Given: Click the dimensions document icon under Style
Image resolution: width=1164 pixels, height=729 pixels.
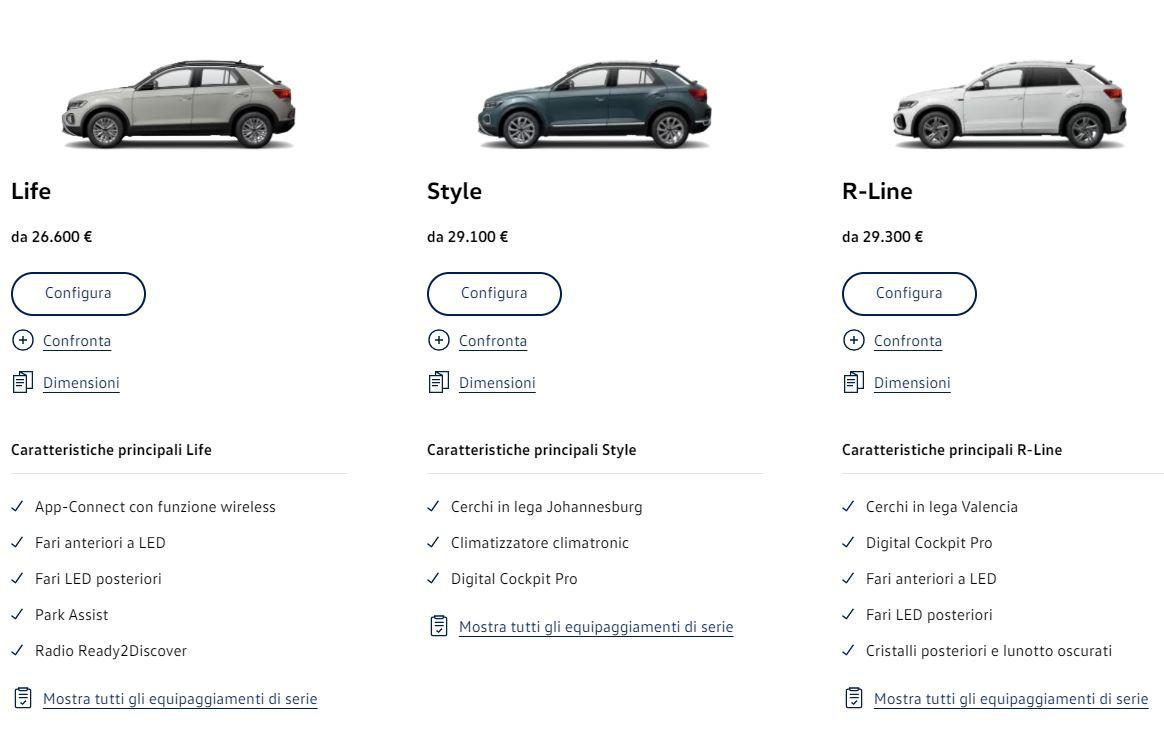Looking at the screenshot, I should coord(438,382).
